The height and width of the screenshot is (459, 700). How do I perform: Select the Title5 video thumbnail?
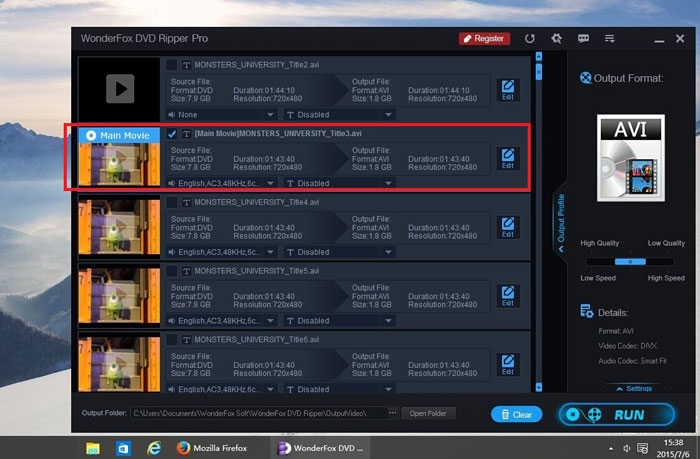[x=119, y=296]
